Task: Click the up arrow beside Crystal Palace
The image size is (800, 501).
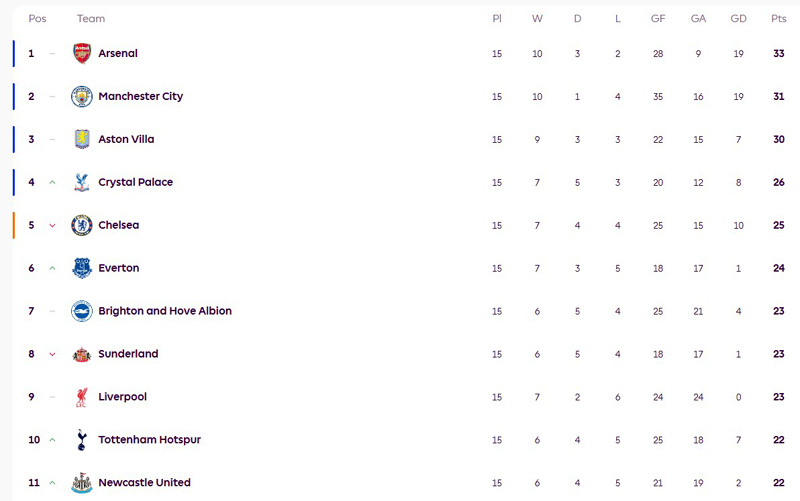Action: pos(52,183)
